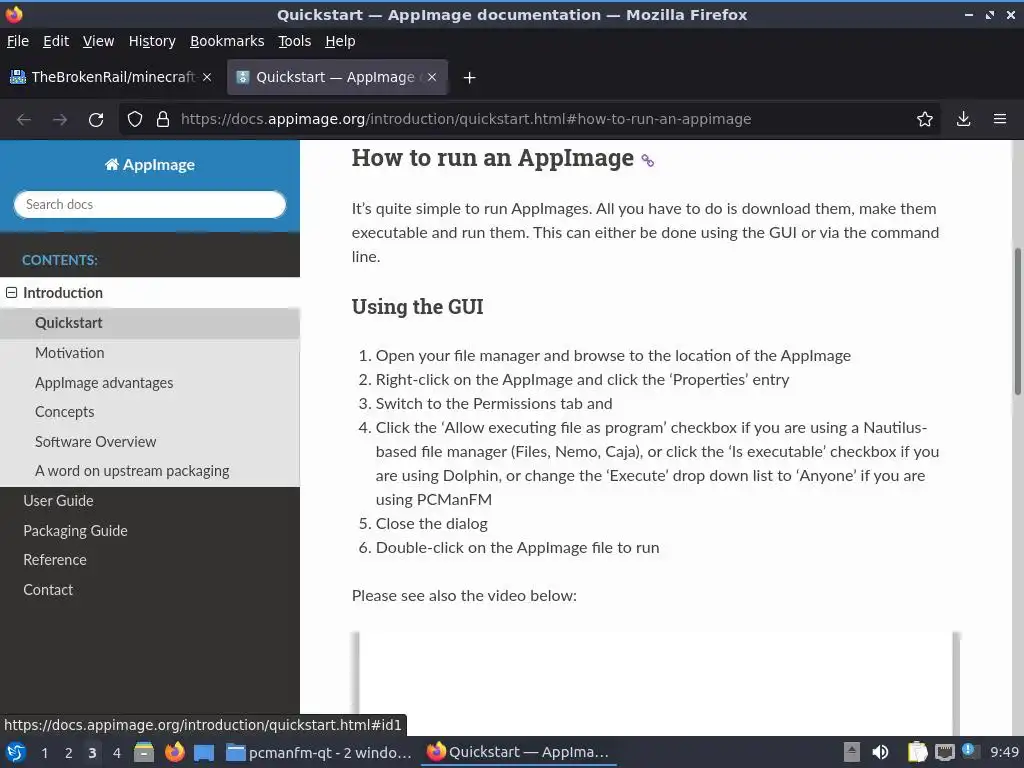Open A word on upstream packaging link

tap(132, 471)
